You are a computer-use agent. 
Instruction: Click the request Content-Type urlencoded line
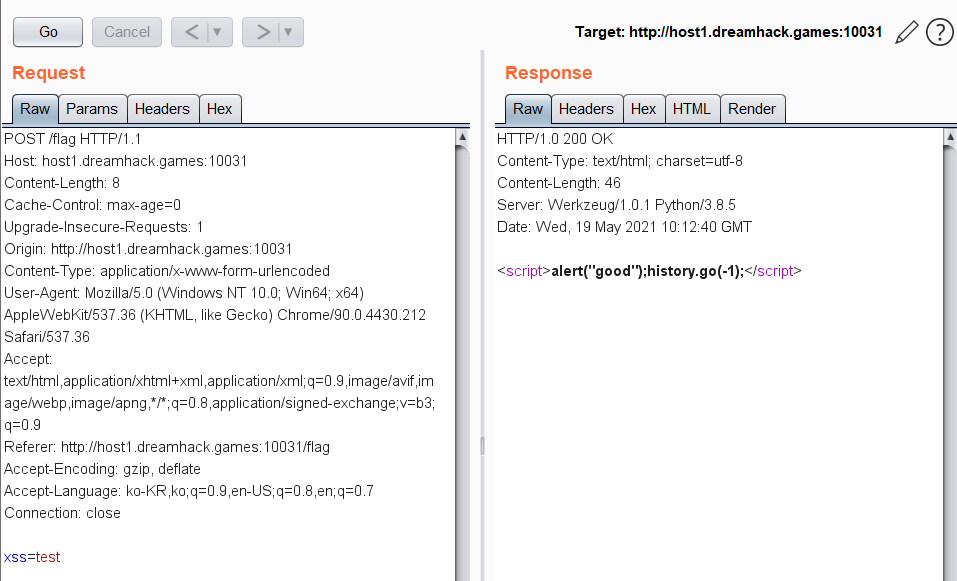[167, 271]
